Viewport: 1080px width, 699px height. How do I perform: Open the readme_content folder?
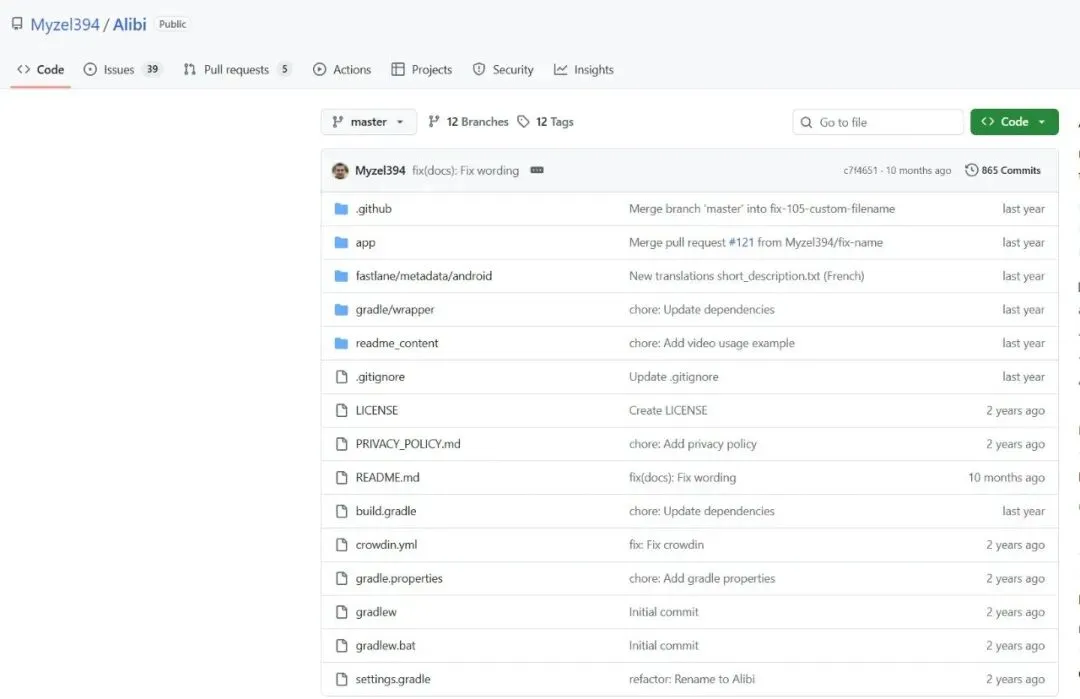[x=397, y=343]
